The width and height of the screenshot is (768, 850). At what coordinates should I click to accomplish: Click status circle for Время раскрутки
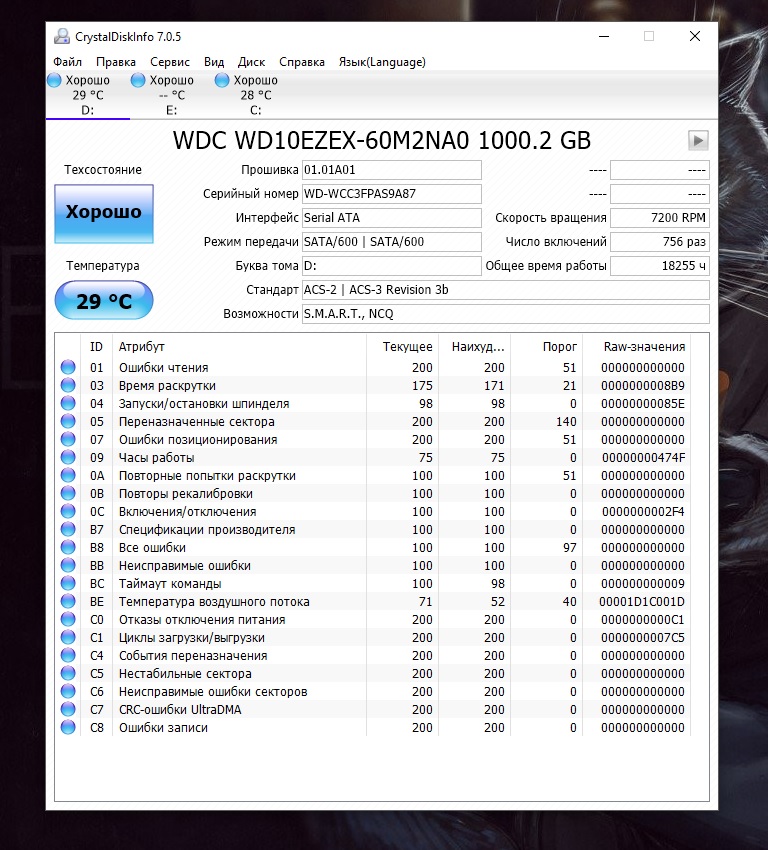[x=68, y=385]
